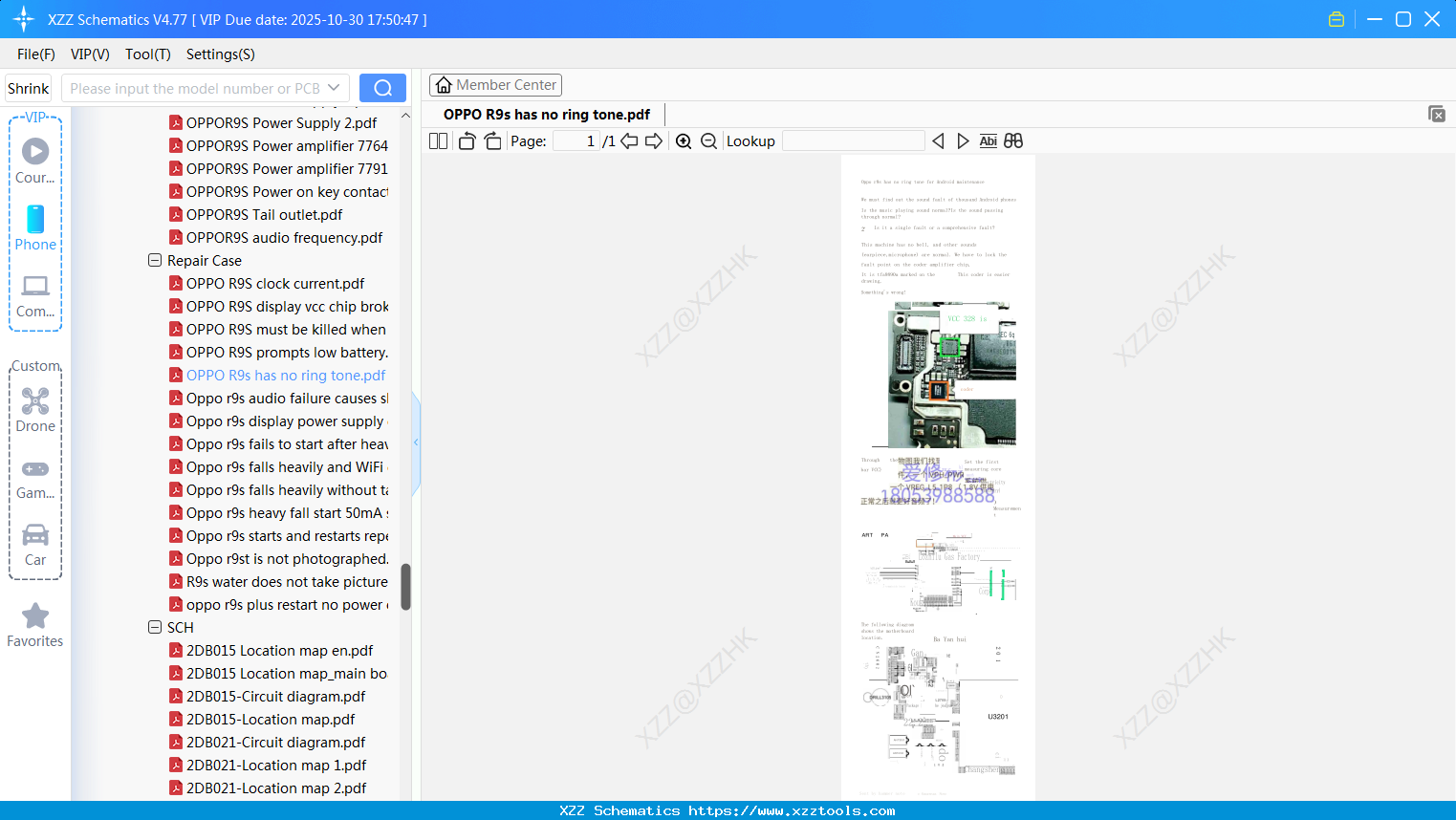Open OPPOR9S audio frequency.pdf

pos(284,237)
